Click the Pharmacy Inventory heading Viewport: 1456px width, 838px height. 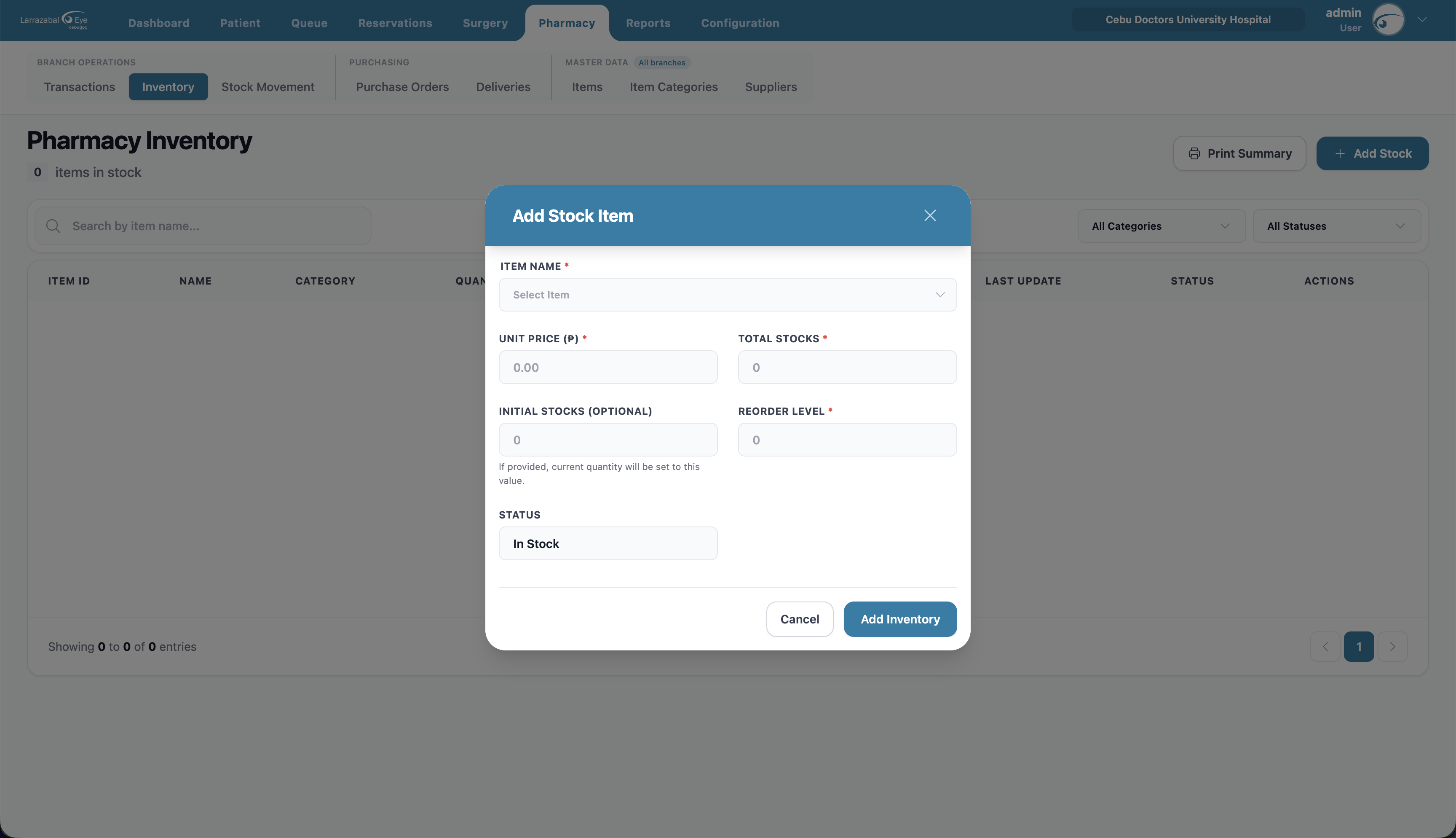[140, 140]
